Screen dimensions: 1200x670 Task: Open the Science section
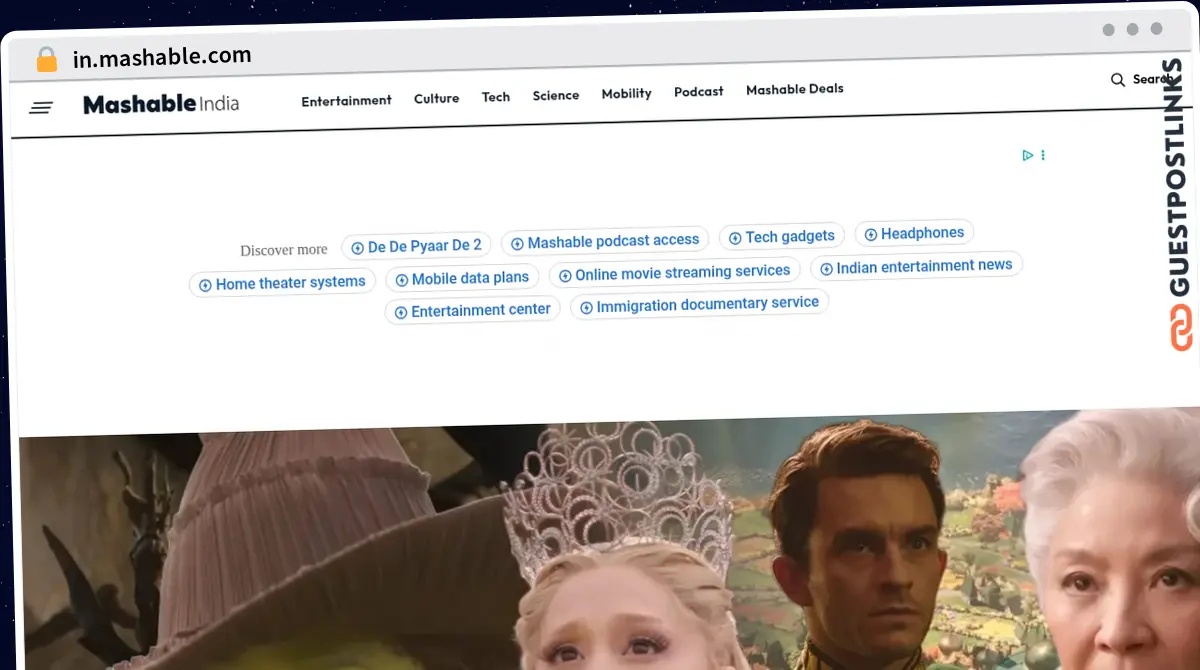tap(555, 95)
